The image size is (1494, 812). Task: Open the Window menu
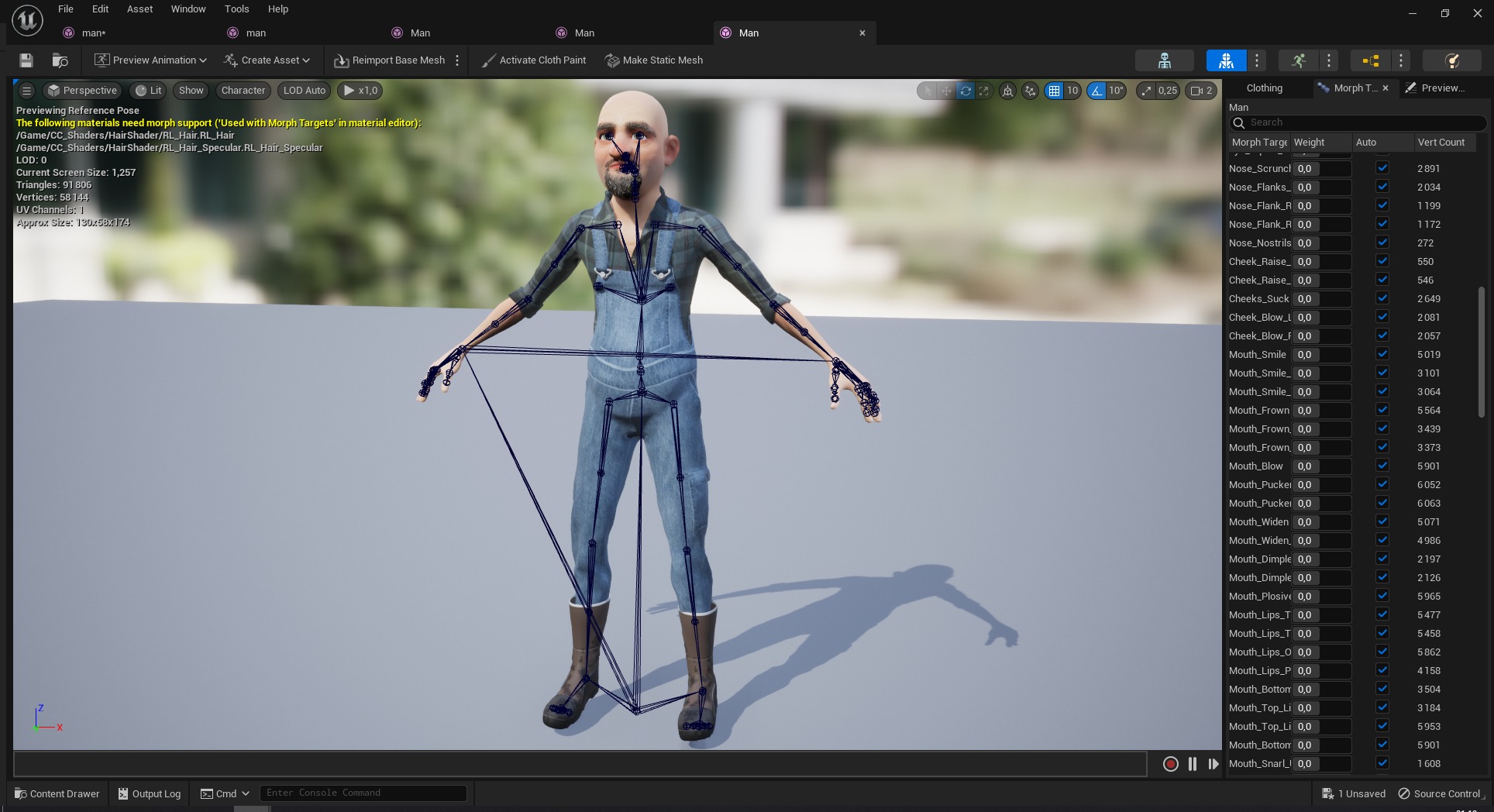tap(188, 9)
